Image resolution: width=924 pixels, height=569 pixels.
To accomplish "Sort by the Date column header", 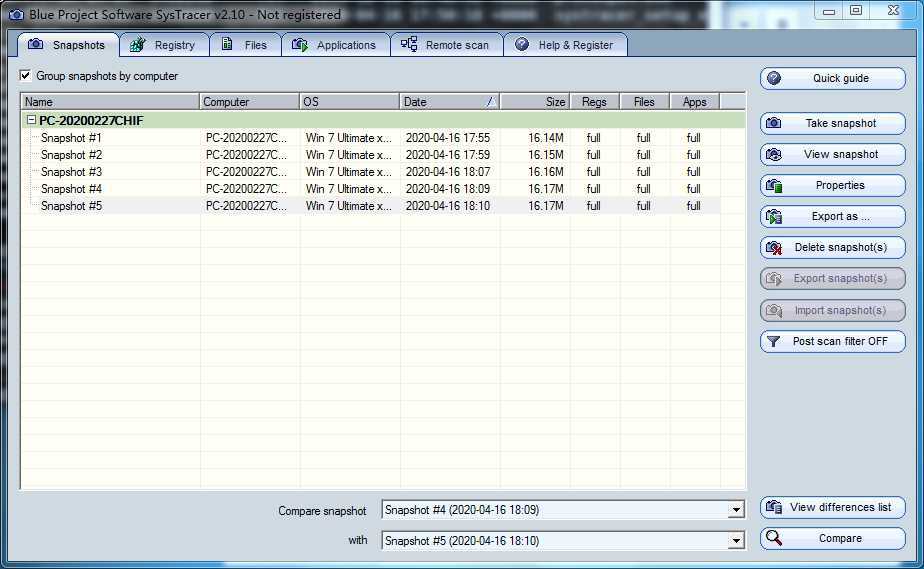I will (x=450, y=102).
